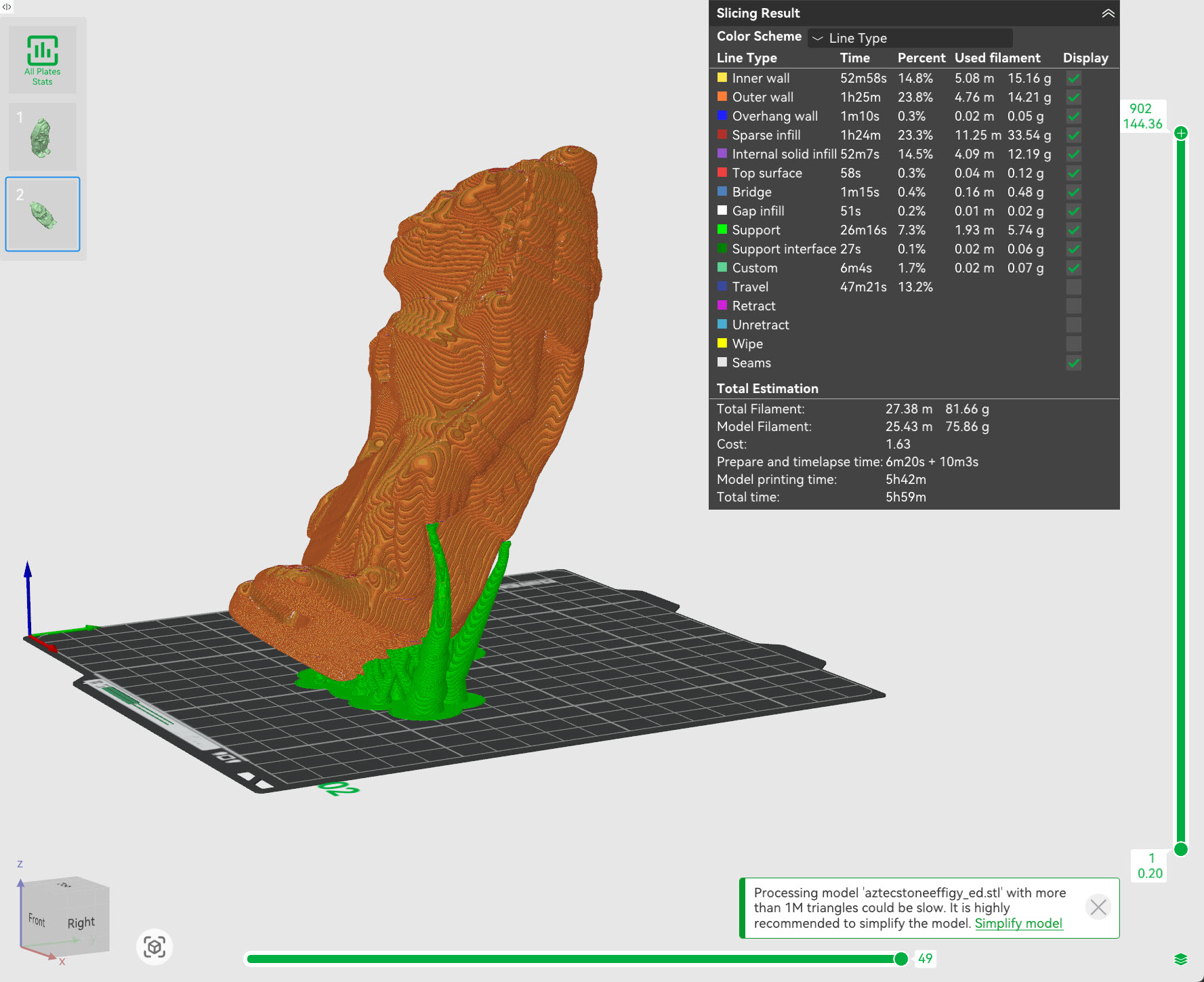Toggle Inner wall display checkbox
The image size is (1204, 982).
coord(1073,79)
